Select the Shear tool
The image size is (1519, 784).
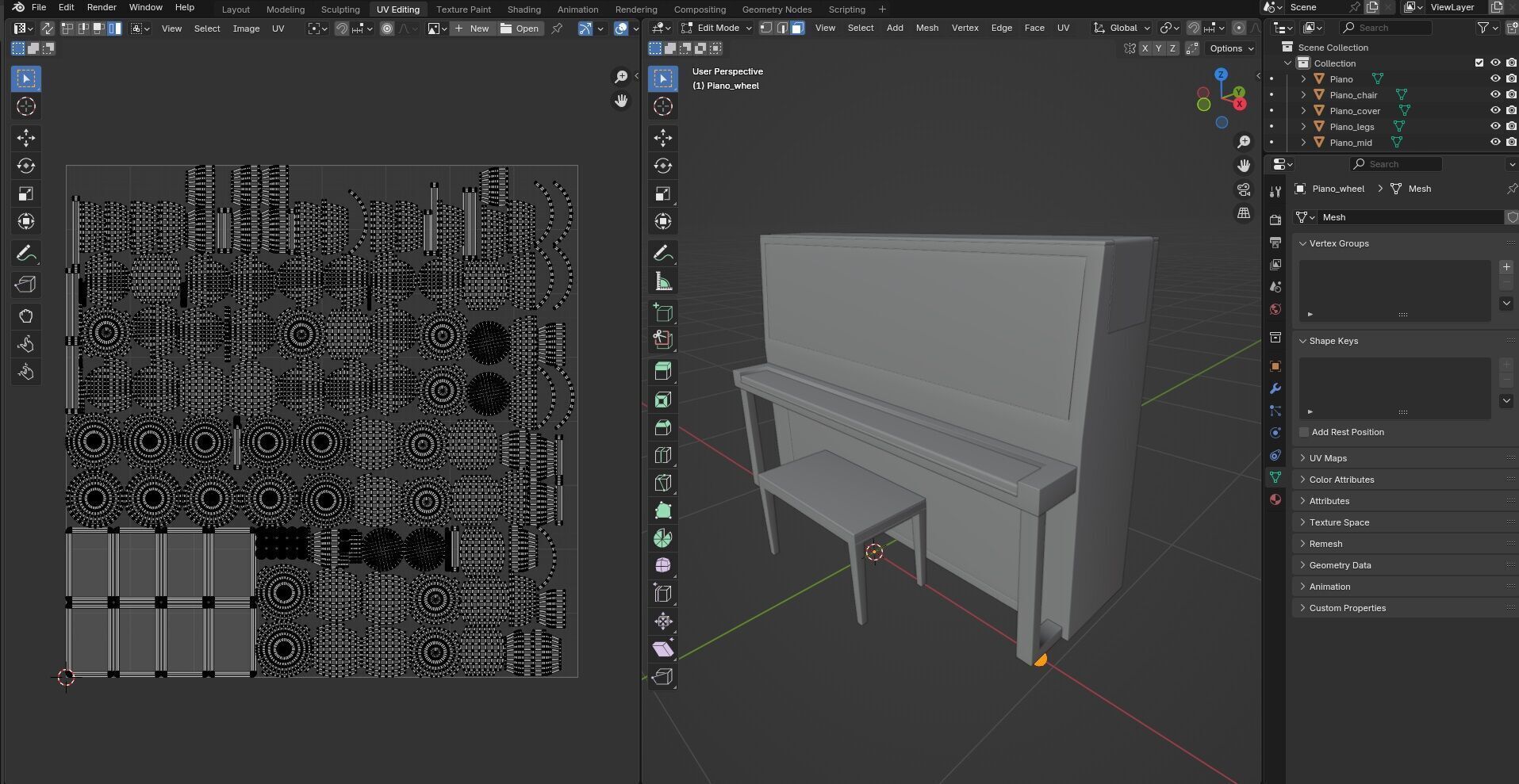pyautogui.click(x=663, y=649)
